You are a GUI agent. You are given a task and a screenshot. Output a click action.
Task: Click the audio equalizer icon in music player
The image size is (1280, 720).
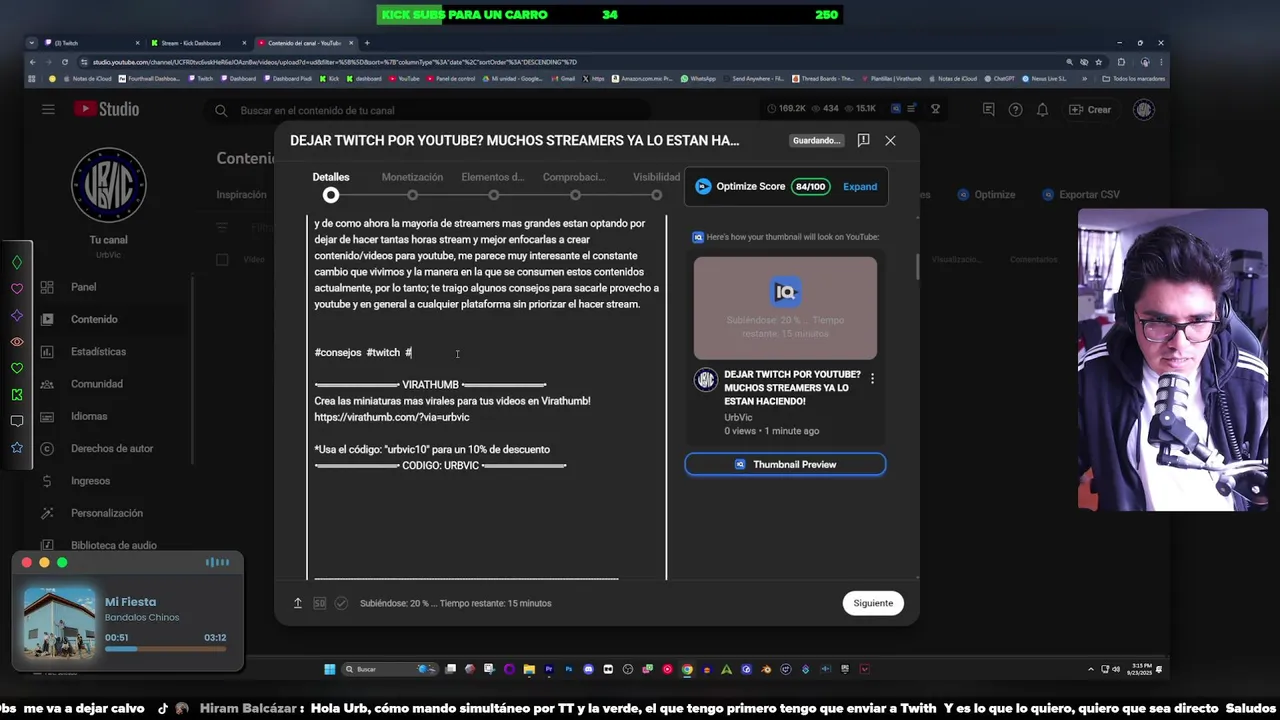click(217, 562)
